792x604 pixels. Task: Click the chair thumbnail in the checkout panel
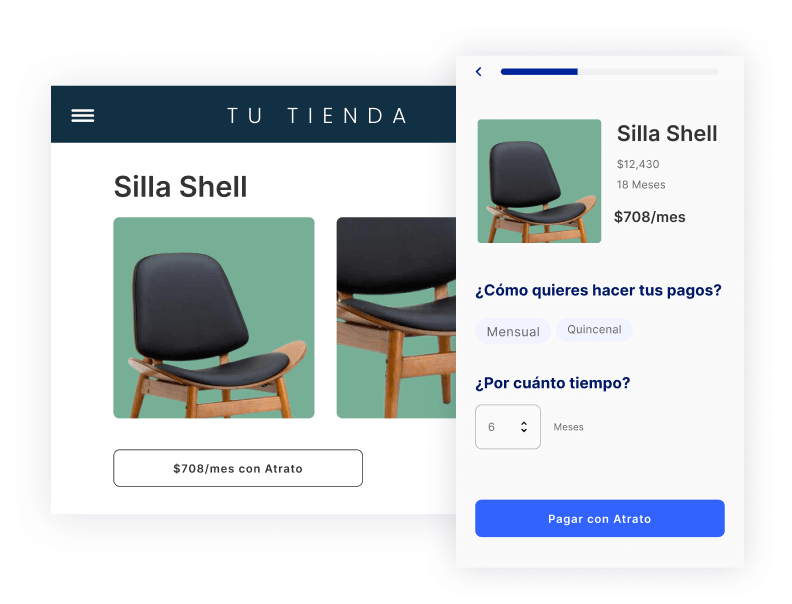[x=539, y=181]
